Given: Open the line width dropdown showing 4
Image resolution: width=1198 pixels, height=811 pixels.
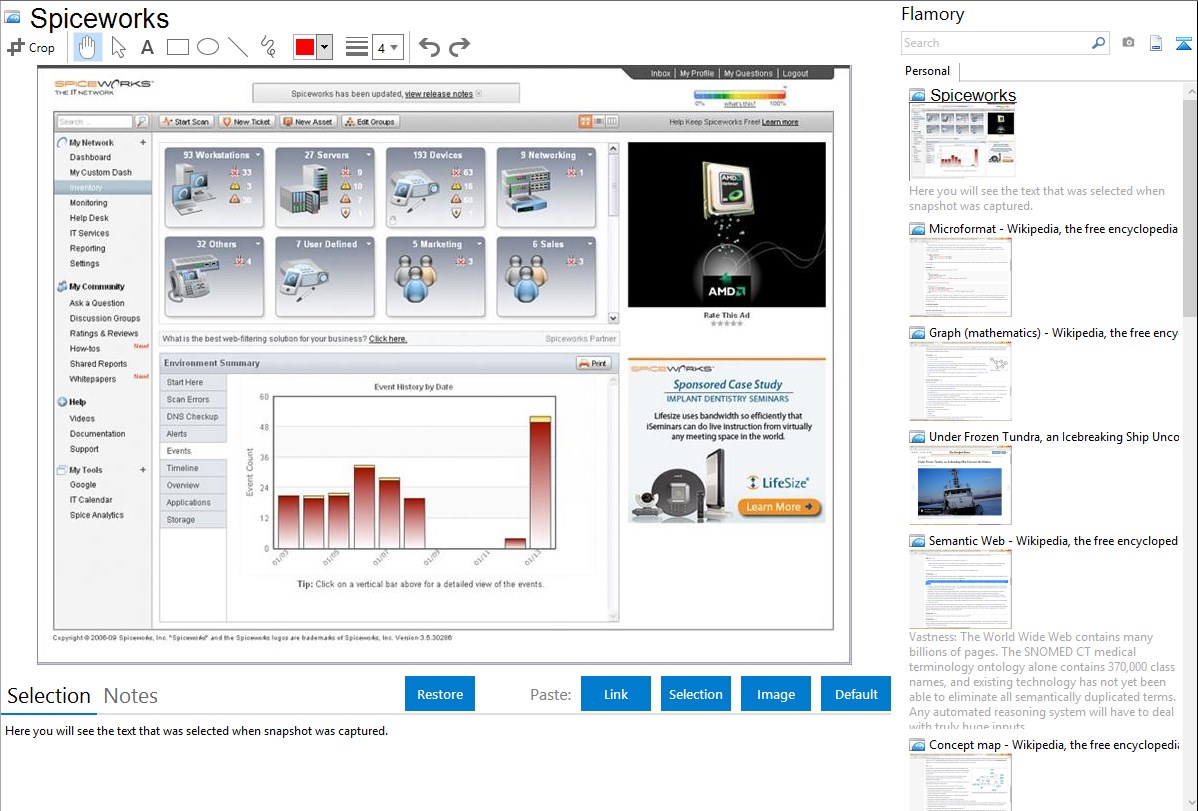Looking at the screenshot, I should pos(387,47).
